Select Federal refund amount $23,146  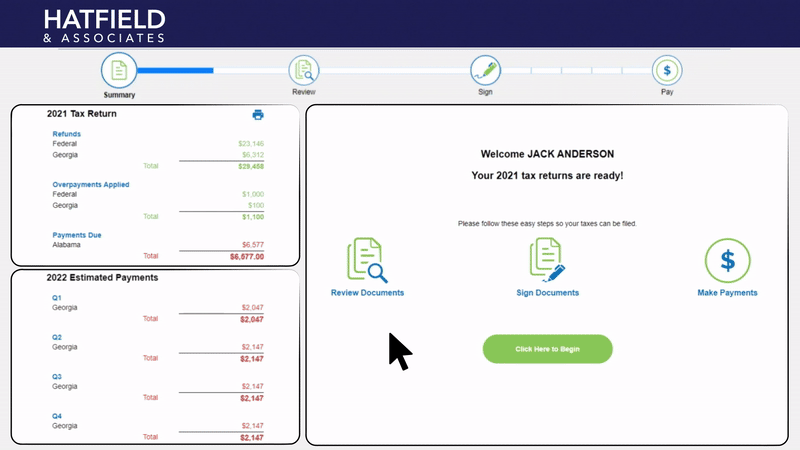[x=251, y=144]
